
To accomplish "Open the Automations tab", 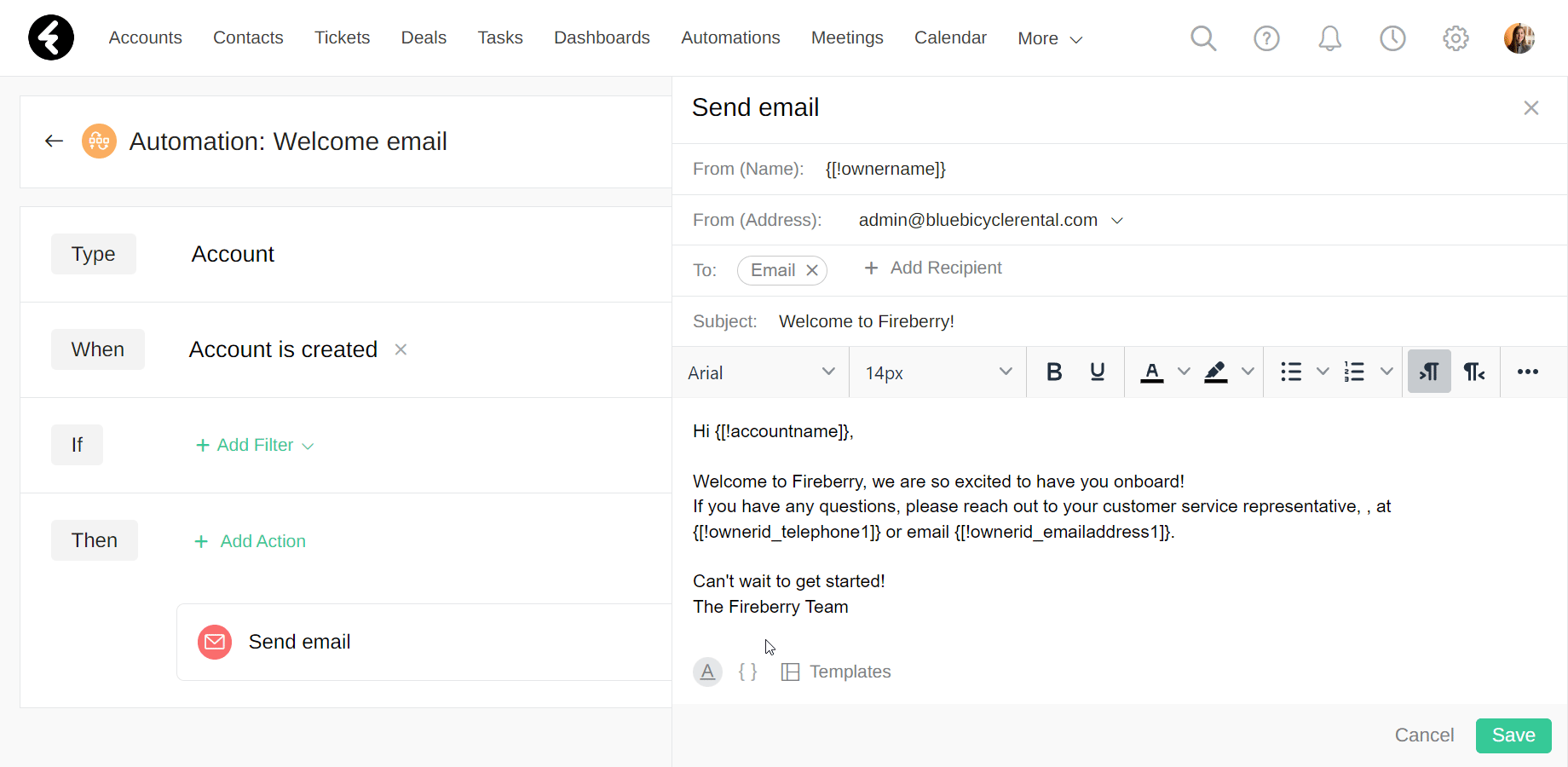I will point(730,37).
